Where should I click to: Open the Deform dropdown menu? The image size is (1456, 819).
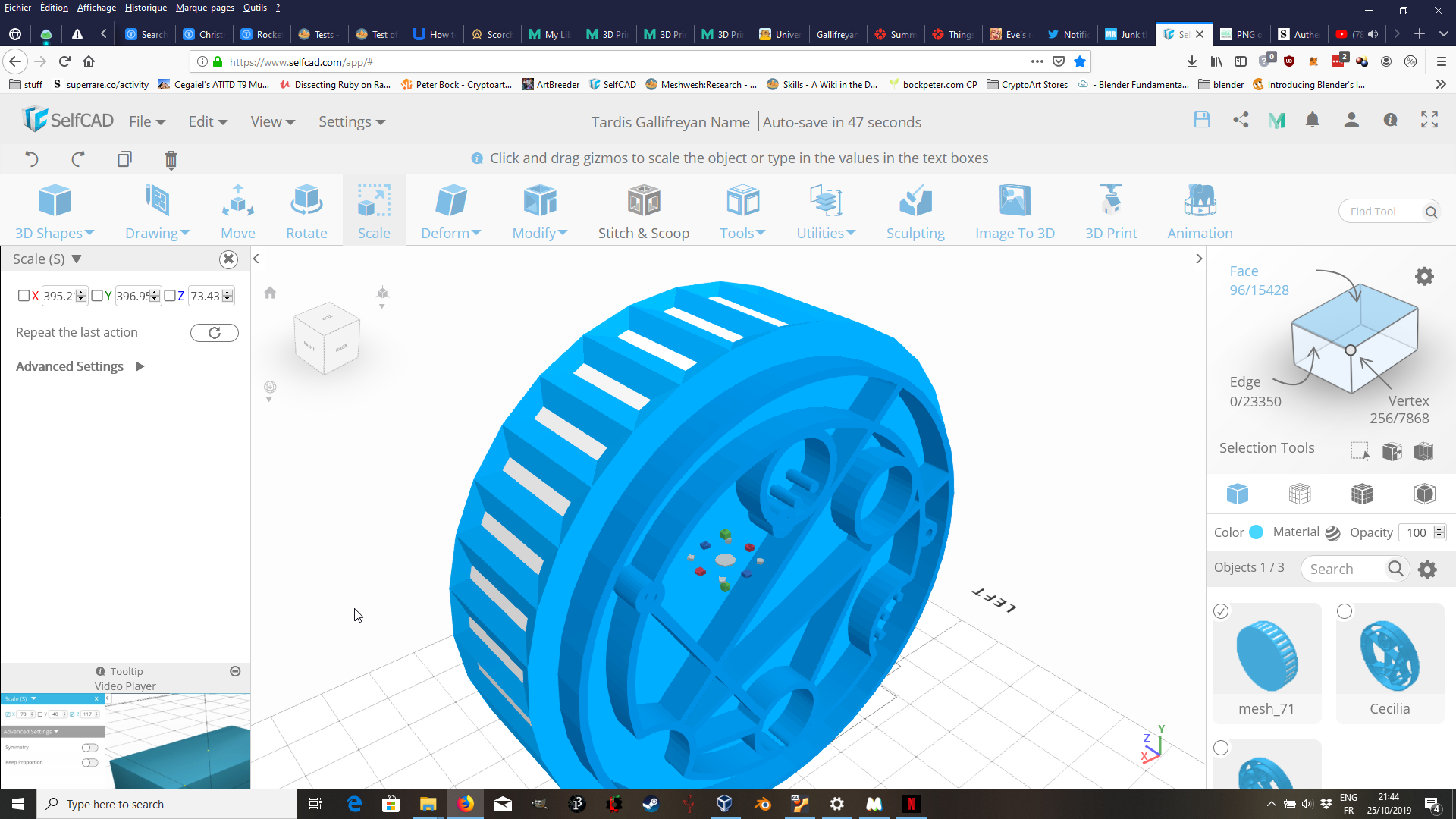[450, 233]
